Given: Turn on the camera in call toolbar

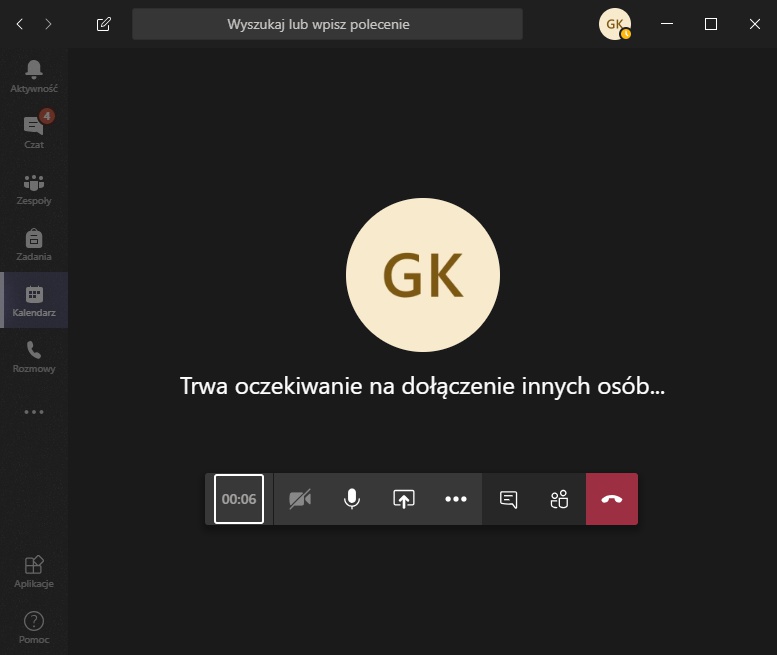Looking at the screenshot, I should pyautogui.click(x=300, y=499).
